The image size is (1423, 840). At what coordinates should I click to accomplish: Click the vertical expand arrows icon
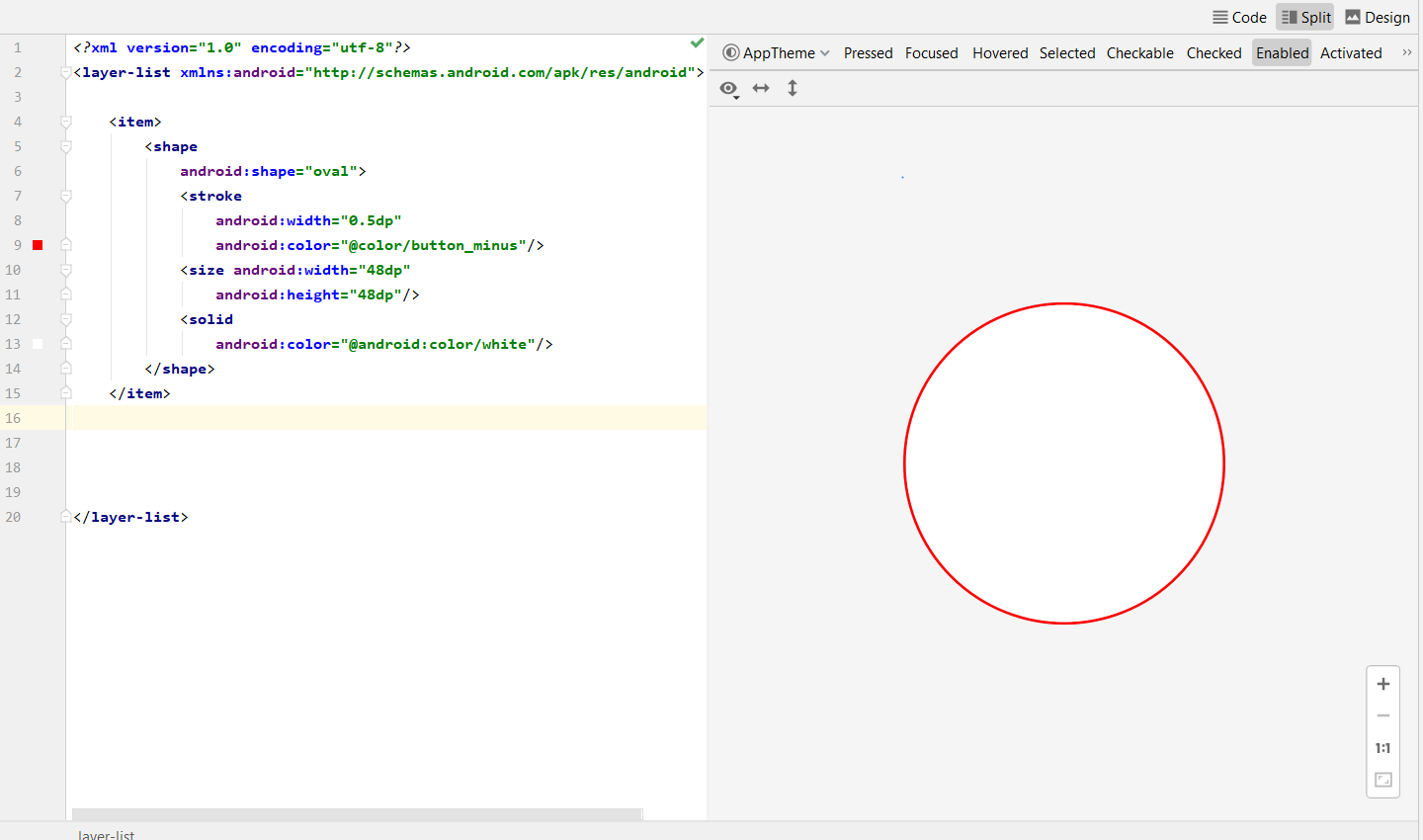pos(793,89)
